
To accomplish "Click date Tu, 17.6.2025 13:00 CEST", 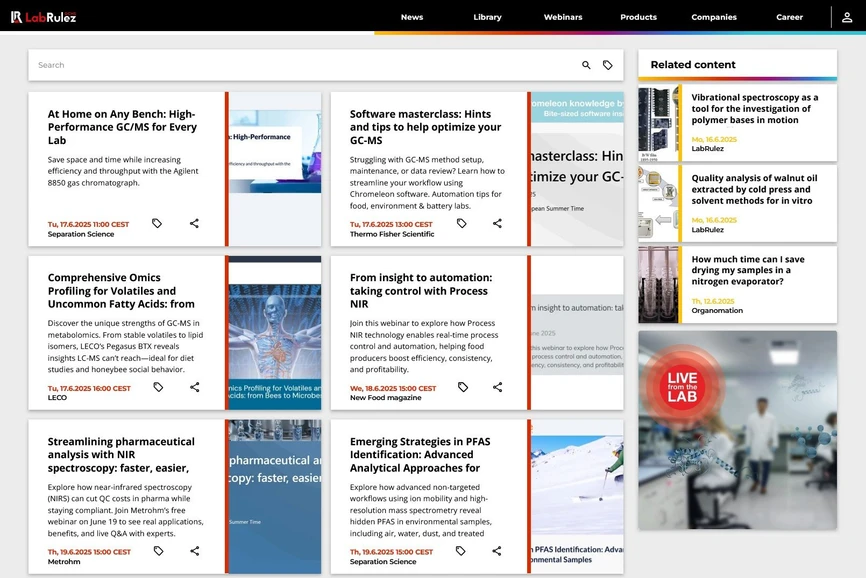I will [391, 224].
